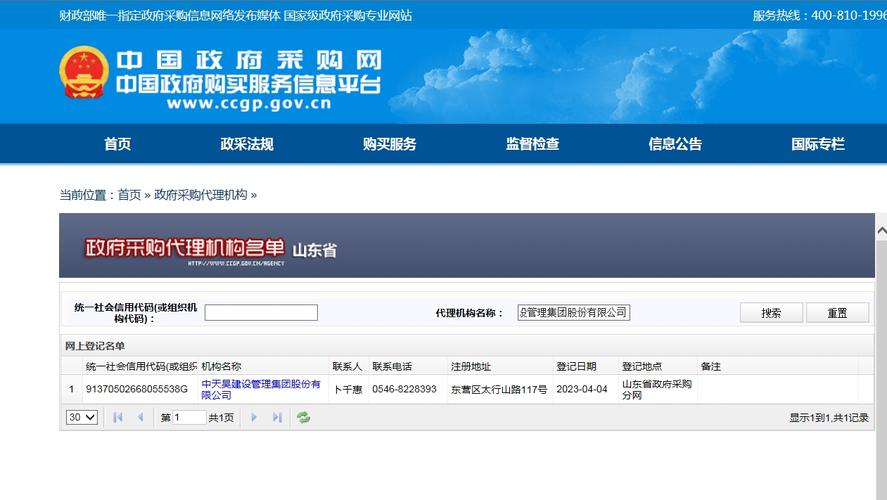Viewport: 887px width, 500px height.
Task: Click address cell 东营区太行山路117号
Action: click(x=499, y=389)
